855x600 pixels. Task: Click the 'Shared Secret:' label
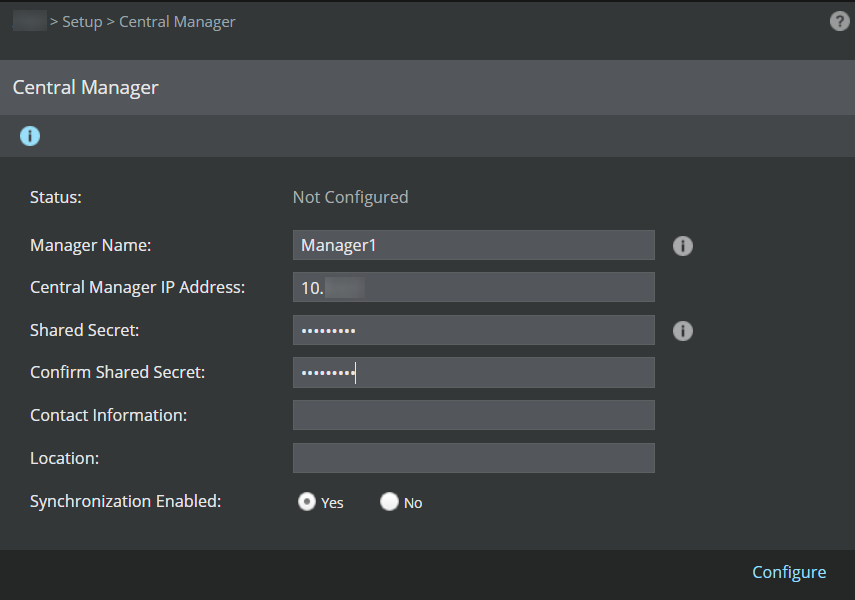point(85,330)
